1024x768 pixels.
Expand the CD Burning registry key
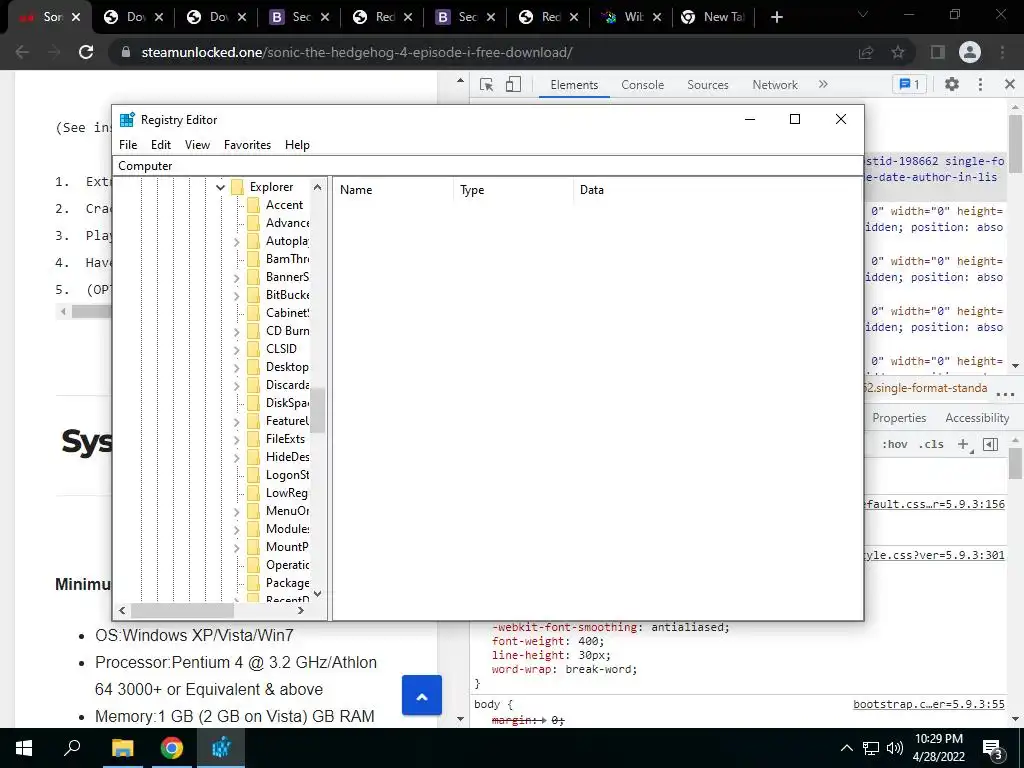(x=236, y=332)
